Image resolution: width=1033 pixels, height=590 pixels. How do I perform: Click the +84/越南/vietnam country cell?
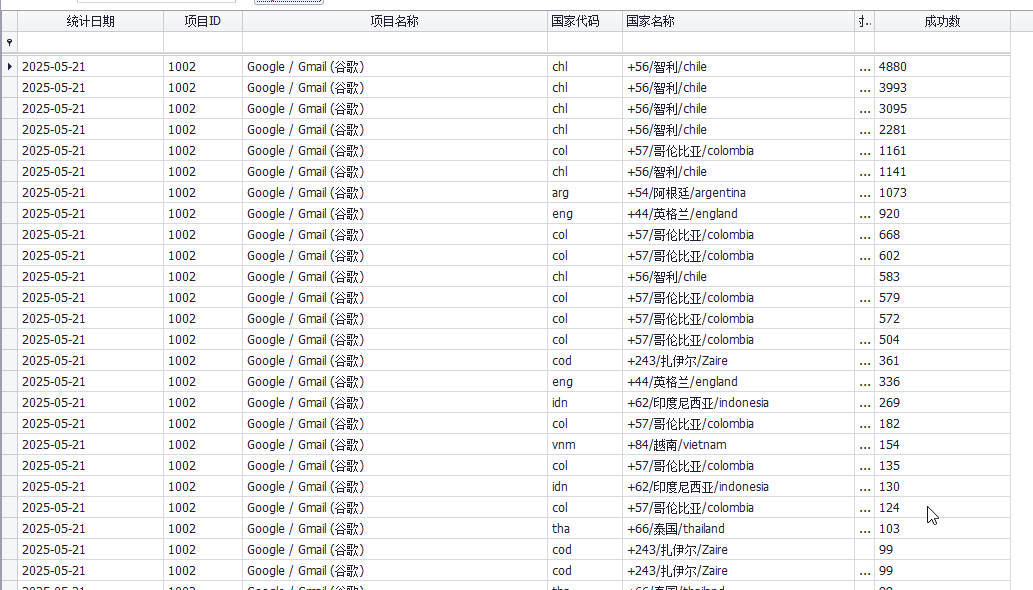pyautogui.click(x=739, y=445)
